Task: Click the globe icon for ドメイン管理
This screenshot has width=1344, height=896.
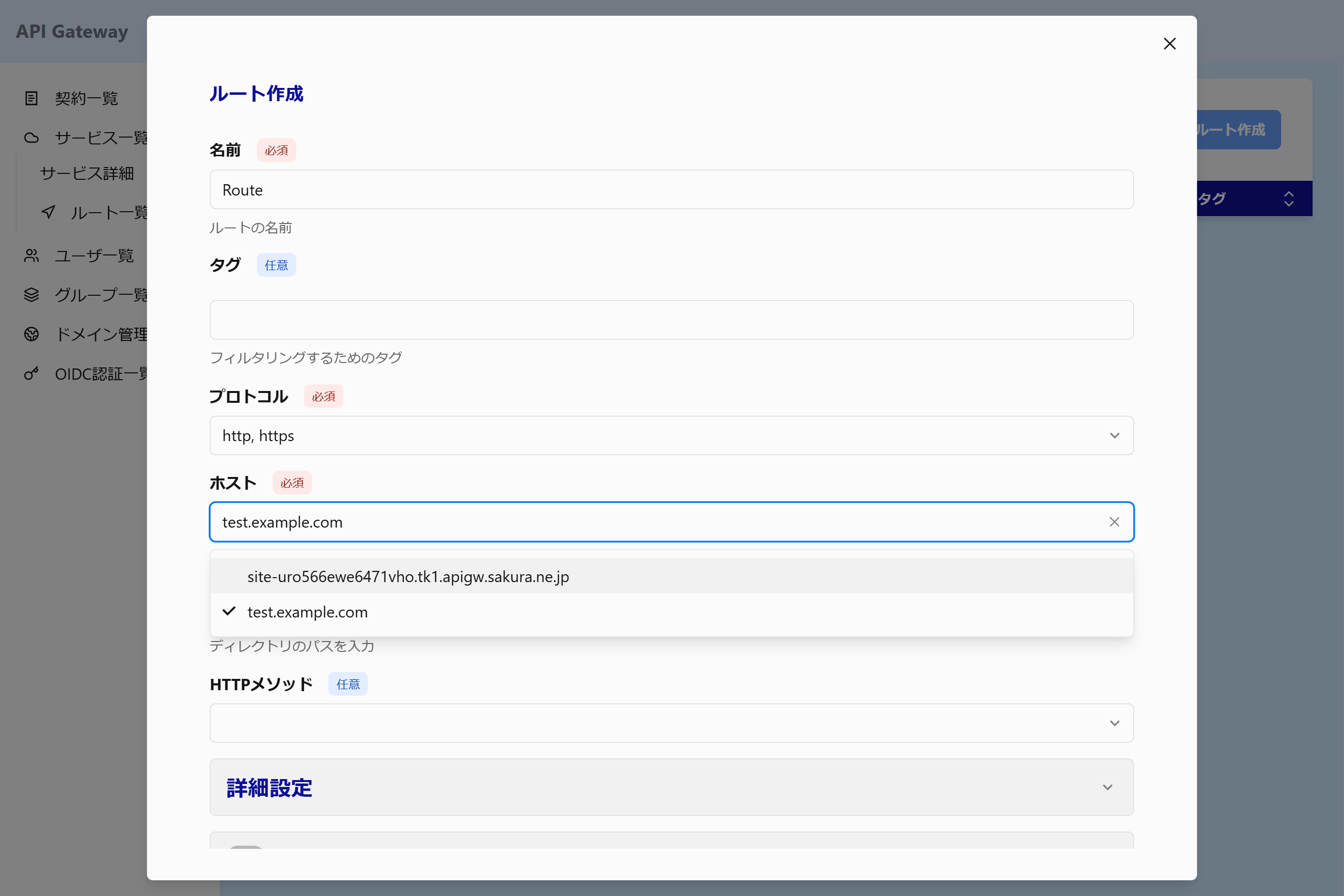Action: point(31,335)
